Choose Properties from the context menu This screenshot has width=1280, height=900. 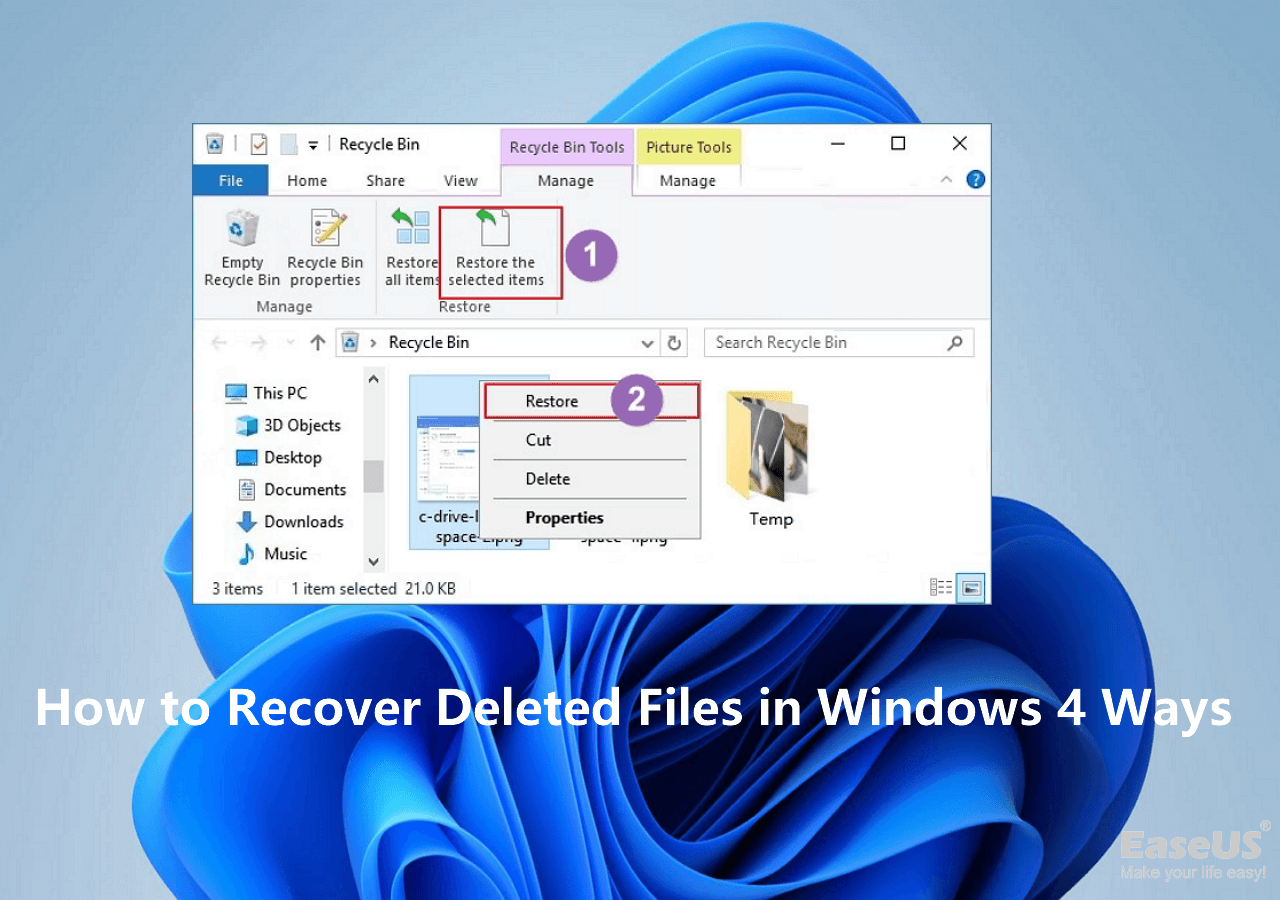coord(591,518)
